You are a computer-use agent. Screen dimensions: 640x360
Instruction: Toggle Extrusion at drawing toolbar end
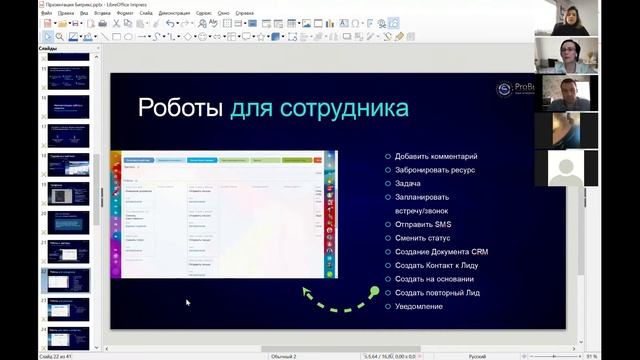tap(410, 37)
